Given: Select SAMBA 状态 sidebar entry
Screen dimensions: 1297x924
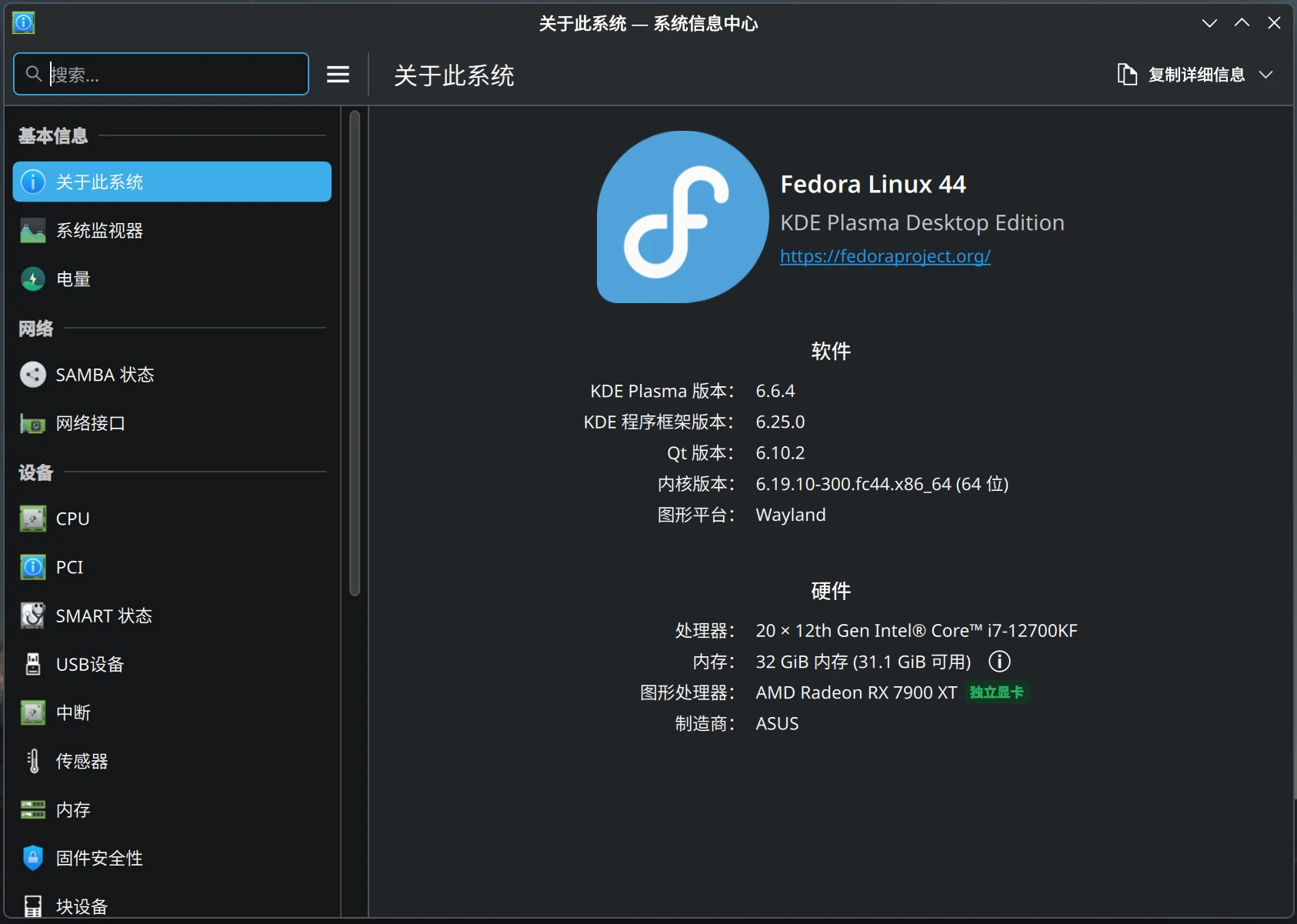Looking at the screenshot, I should tap(172, 375).
